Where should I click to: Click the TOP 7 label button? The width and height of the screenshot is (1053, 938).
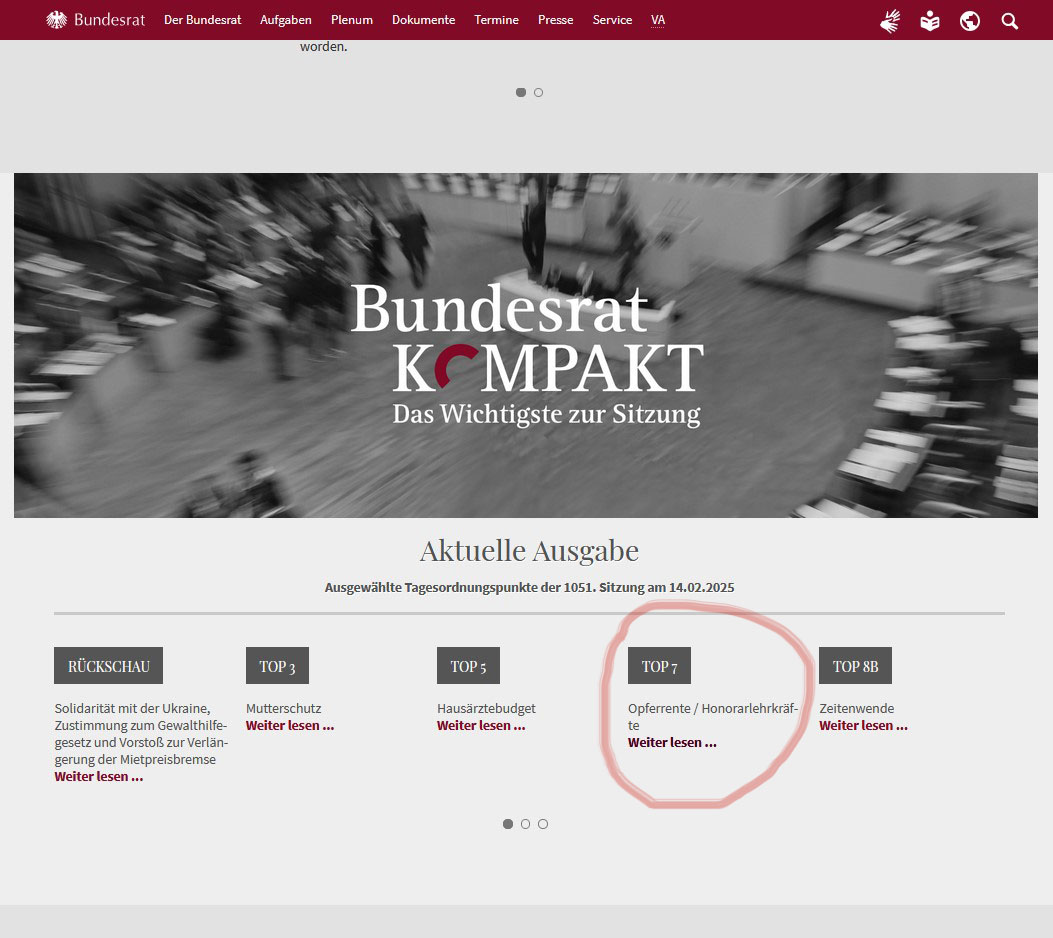click(x=659, y=665)
